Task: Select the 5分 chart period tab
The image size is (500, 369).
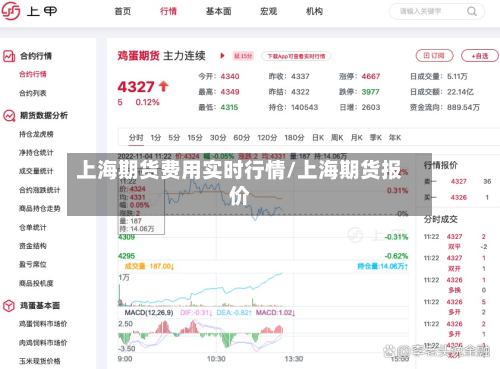Action: (x=174, y=137)
